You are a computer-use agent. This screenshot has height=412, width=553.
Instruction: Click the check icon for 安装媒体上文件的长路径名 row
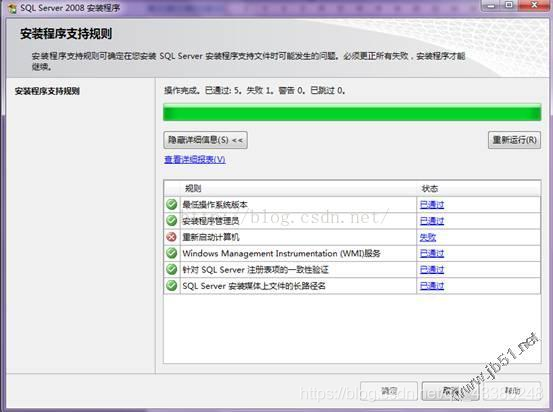(172, 285)
